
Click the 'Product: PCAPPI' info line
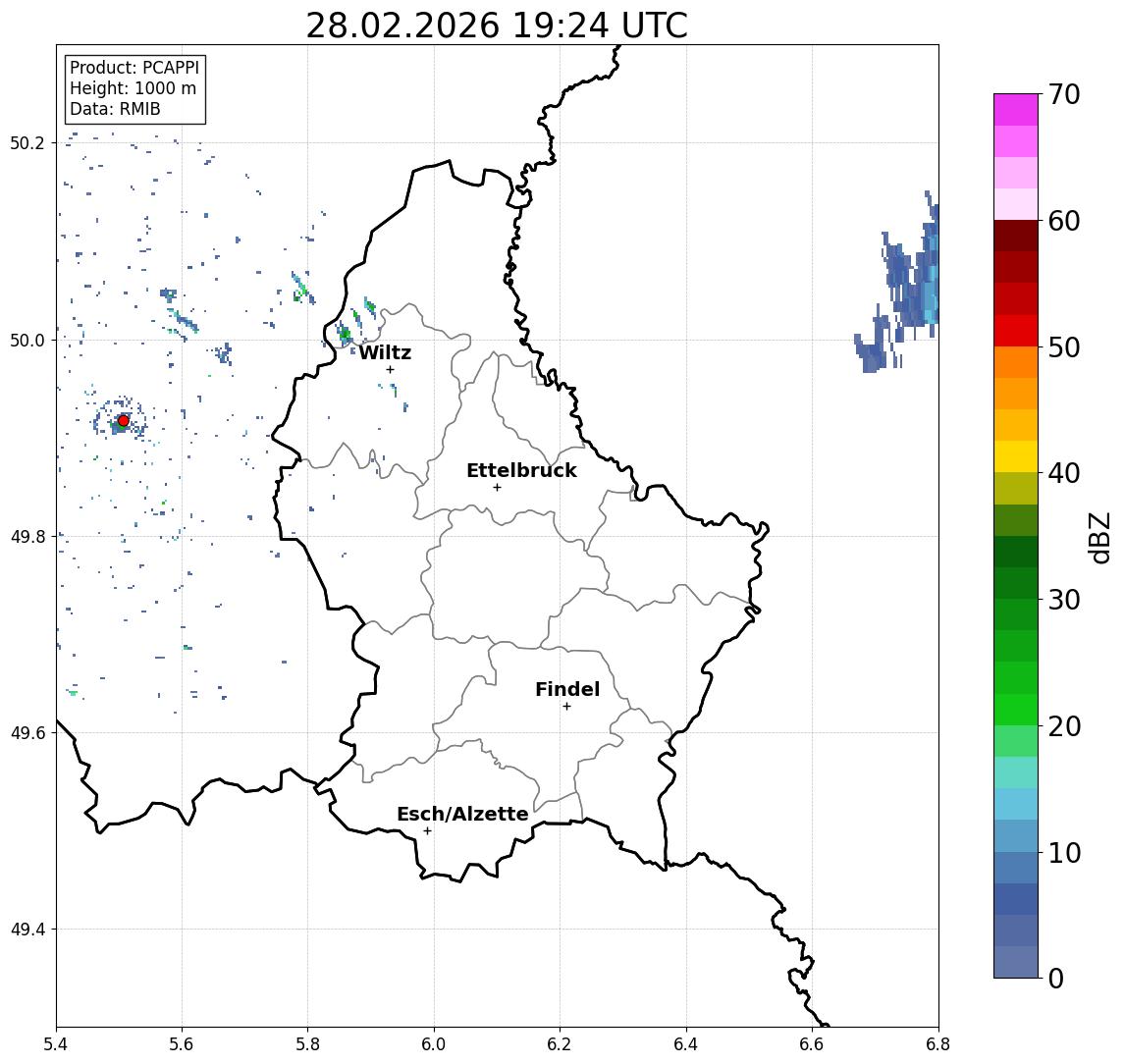[134, 68]
